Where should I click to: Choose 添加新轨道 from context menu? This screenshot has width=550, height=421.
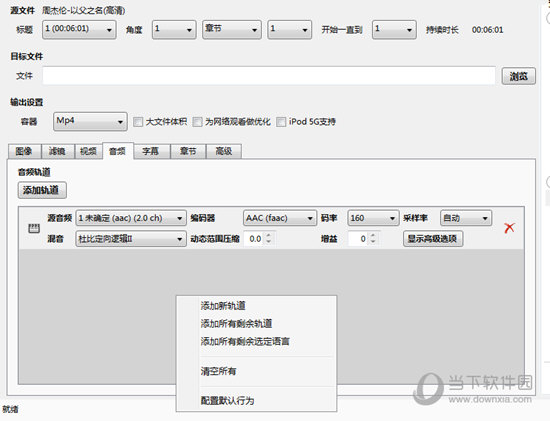pyautogui.click(x=256, y=306)
